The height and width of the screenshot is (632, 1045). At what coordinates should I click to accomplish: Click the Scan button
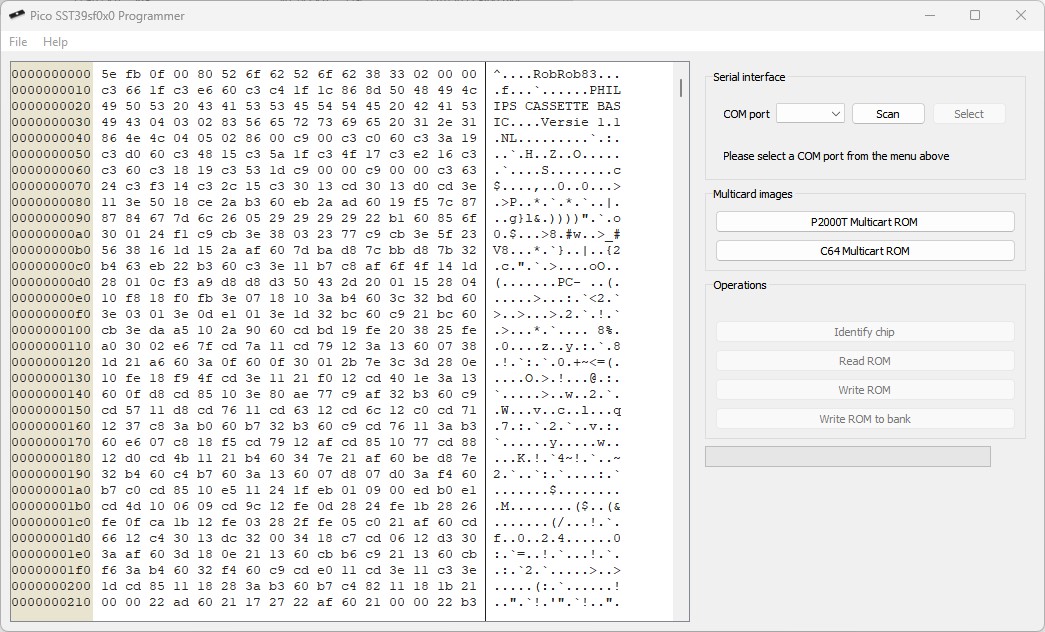[887, 114]
